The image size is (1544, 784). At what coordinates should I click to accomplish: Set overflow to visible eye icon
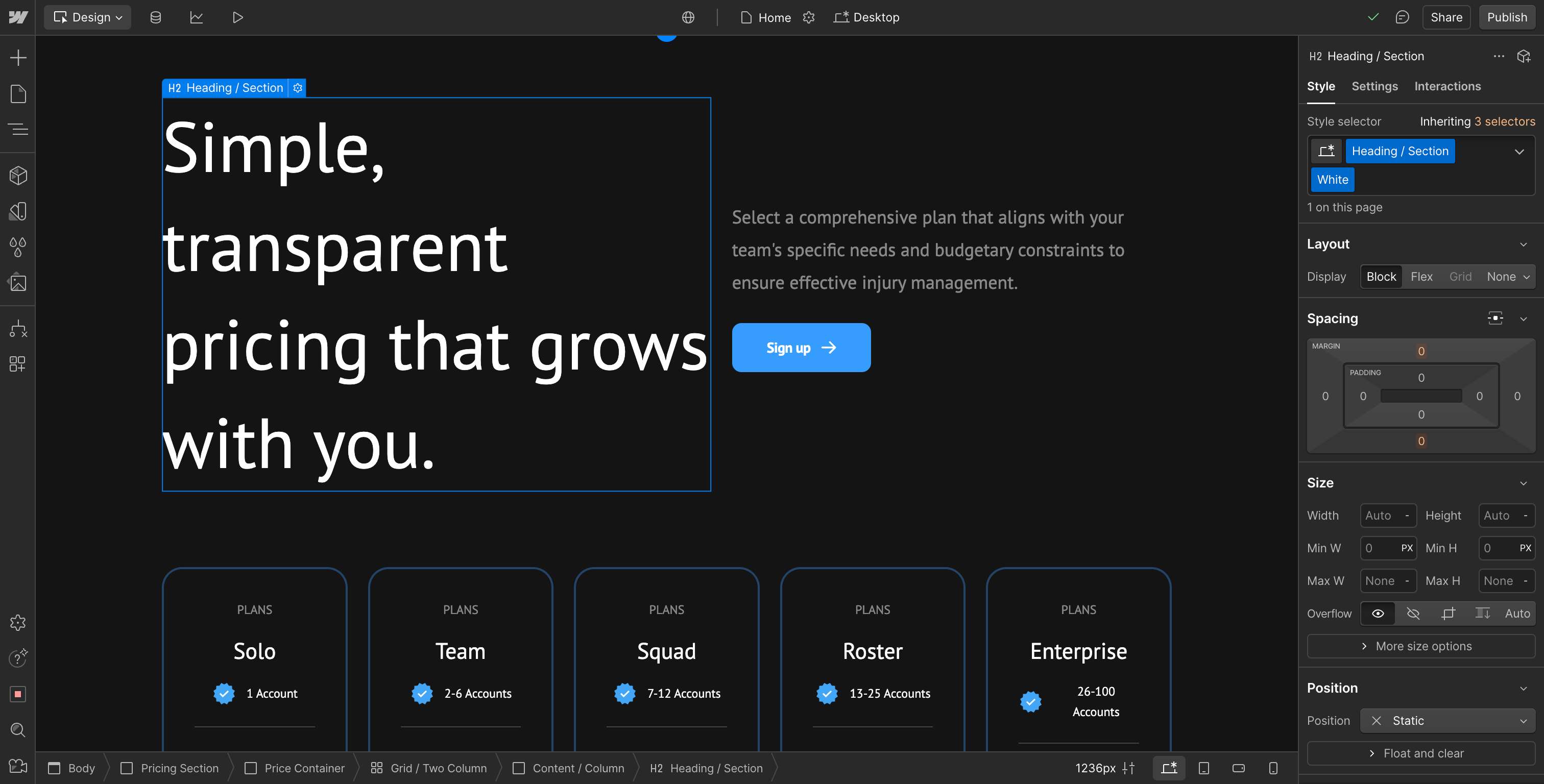(x=1378, y=613)
